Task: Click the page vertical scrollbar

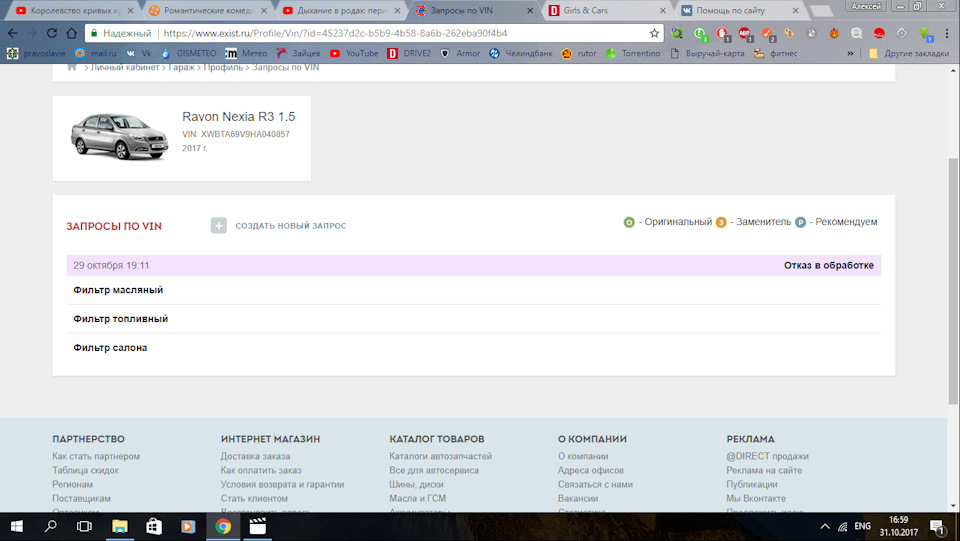Action: pos(953,280)
